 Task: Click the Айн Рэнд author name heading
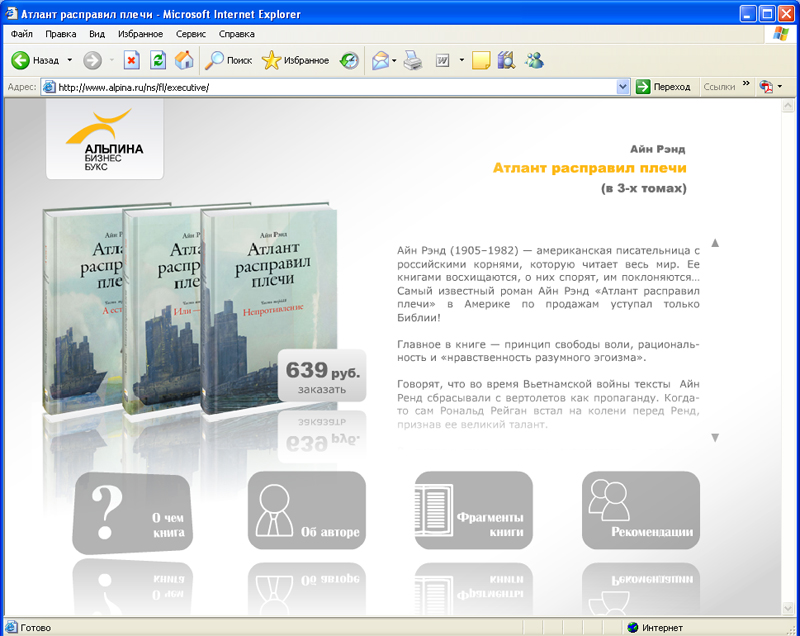click(x=658, y=149)
